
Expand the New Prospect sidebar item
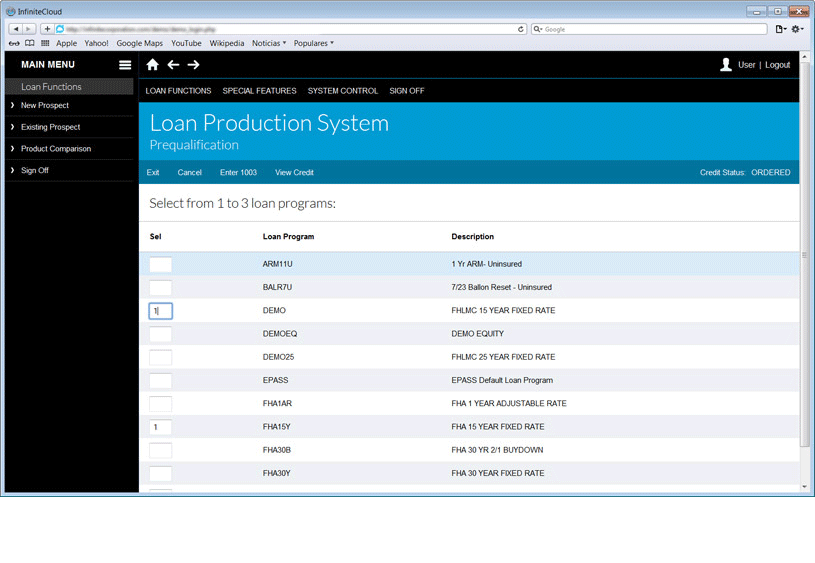point(45,105)
